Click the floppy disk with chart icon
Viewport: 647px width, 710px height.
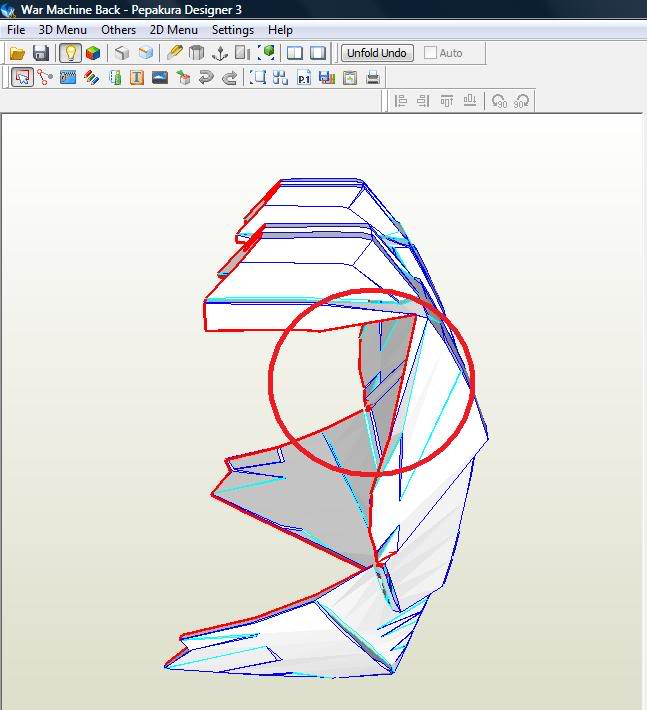(x=326, y=78)
